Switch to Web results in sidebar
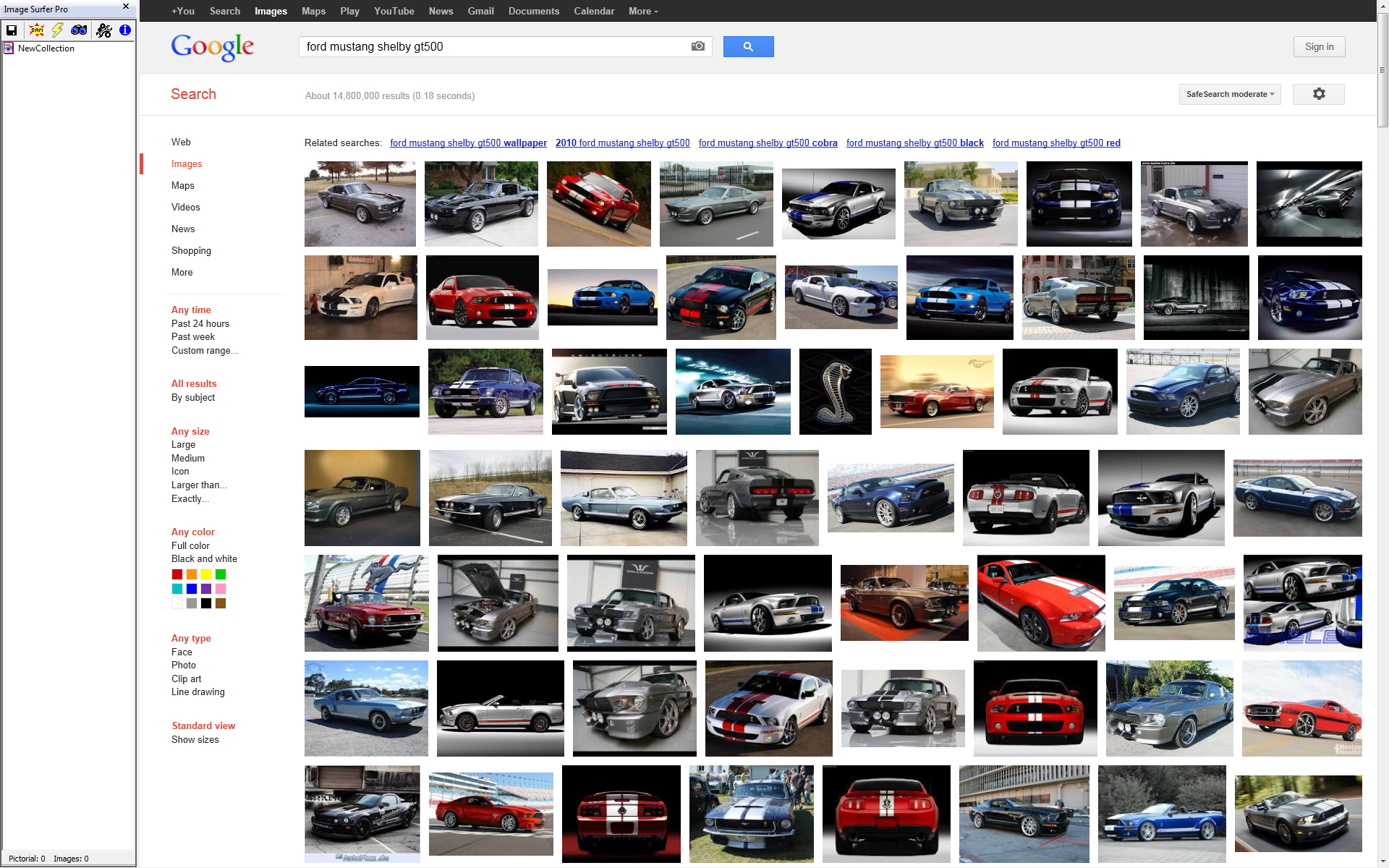Viewport: 1389px width, 868px height. click(181, 142)
